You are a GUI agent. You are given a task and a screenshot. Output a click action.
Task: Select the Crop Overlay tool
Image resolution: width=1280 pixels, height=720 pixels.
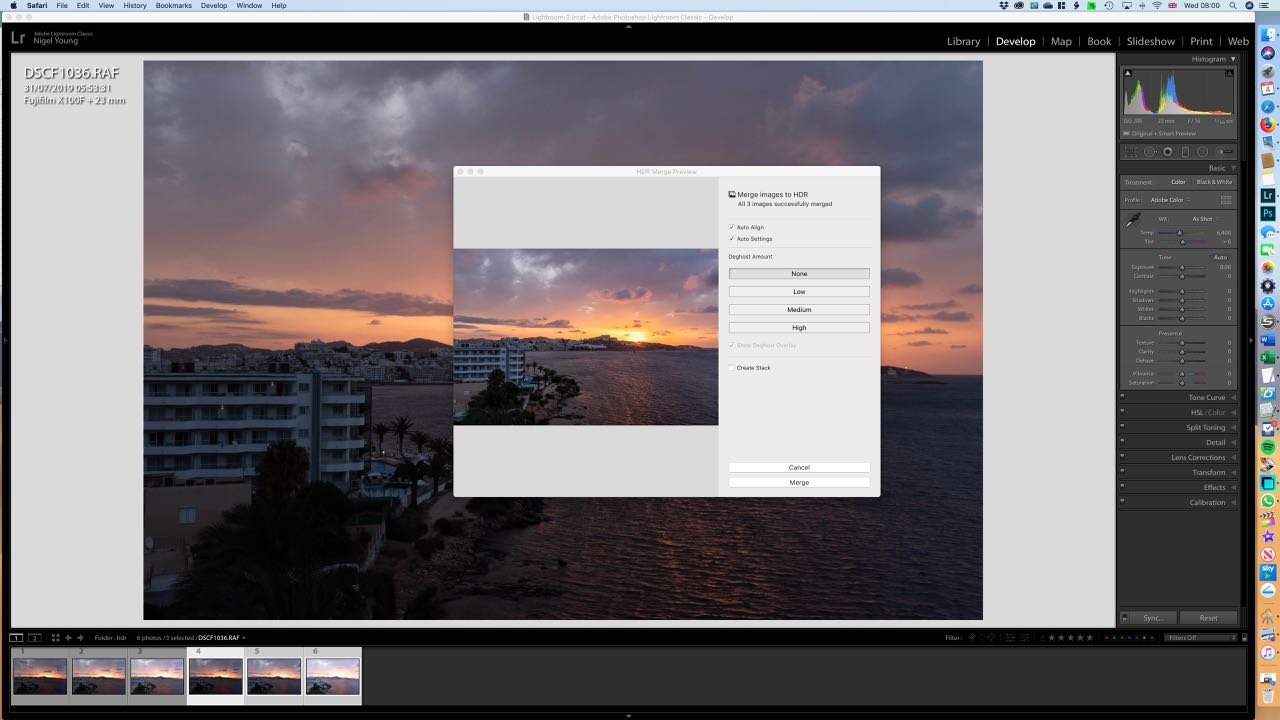1130,150
